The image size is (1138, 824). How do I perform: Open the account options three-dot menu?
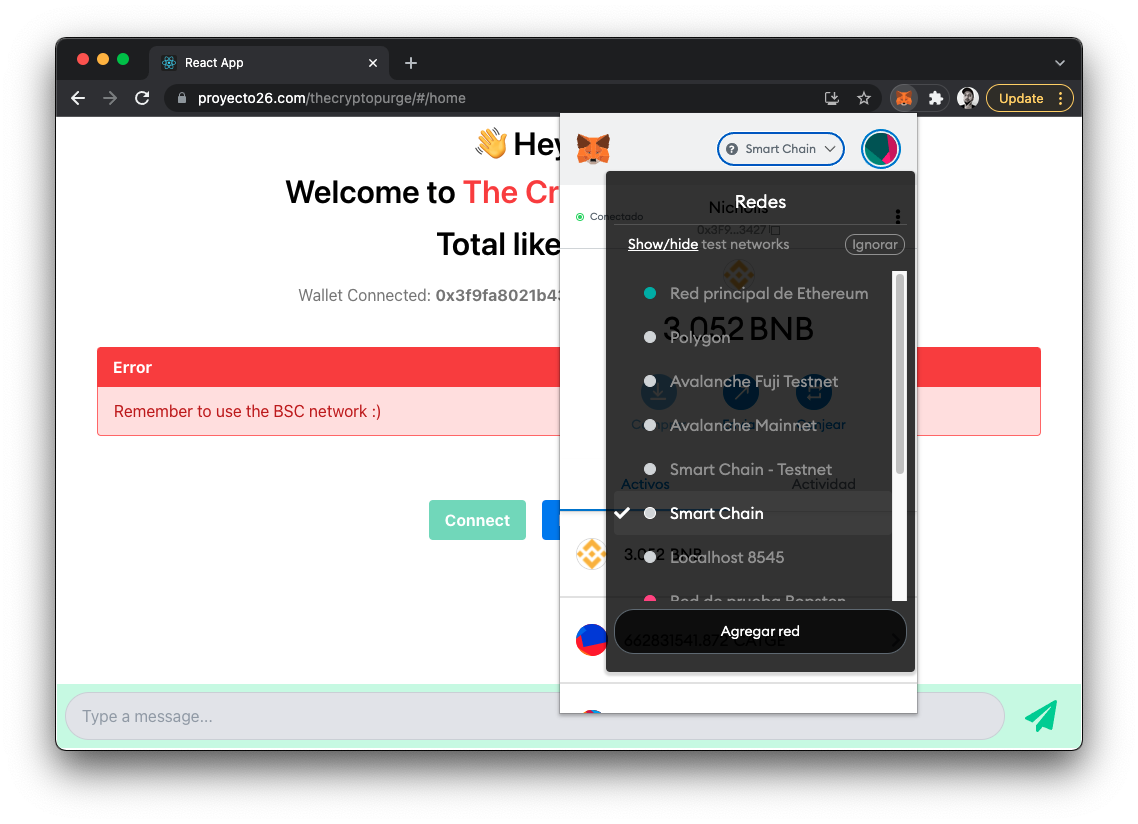[x=898, y=216]
